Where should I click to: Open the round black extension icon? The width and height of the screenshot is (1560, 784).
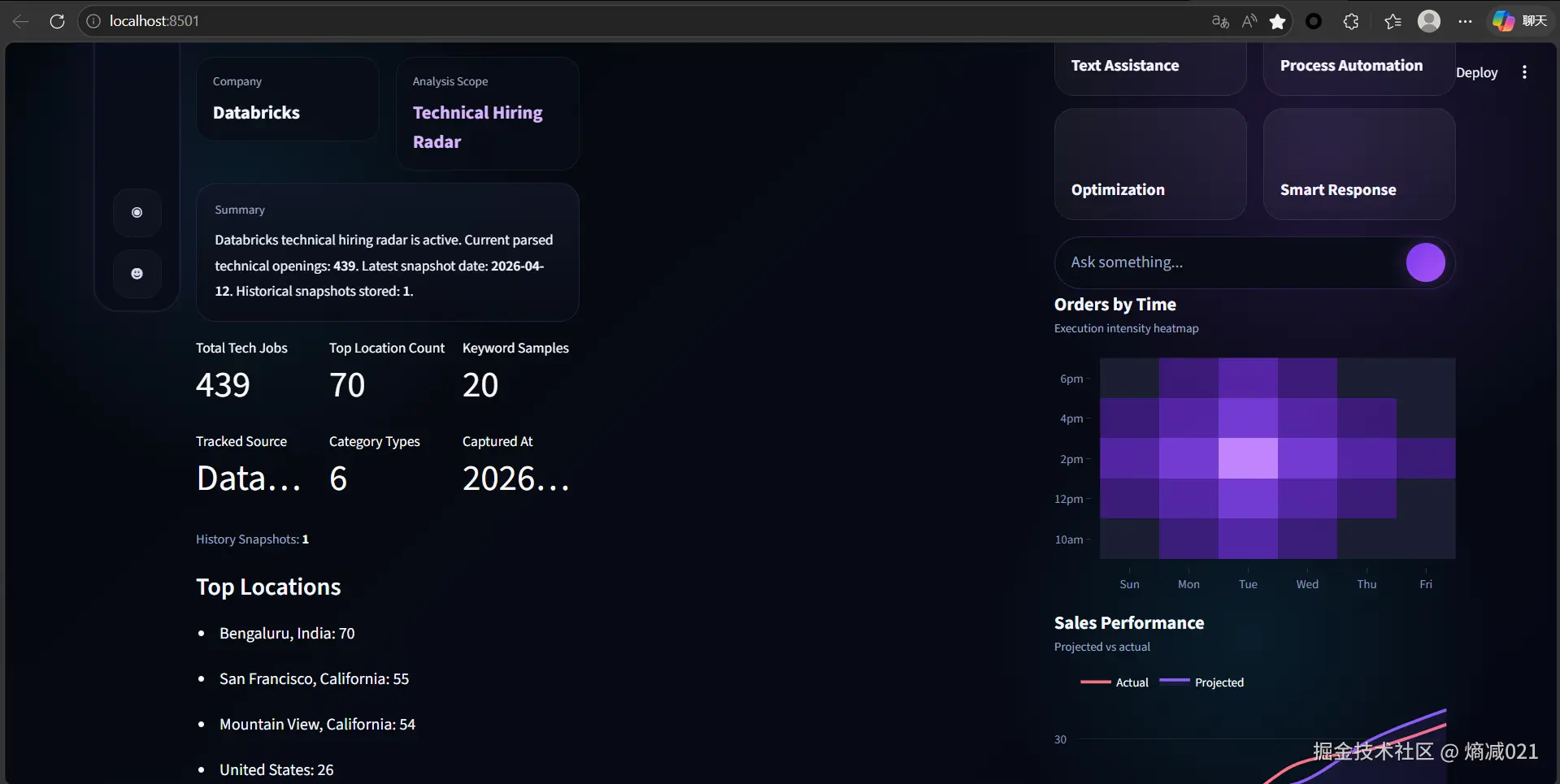coord(1314,21)
